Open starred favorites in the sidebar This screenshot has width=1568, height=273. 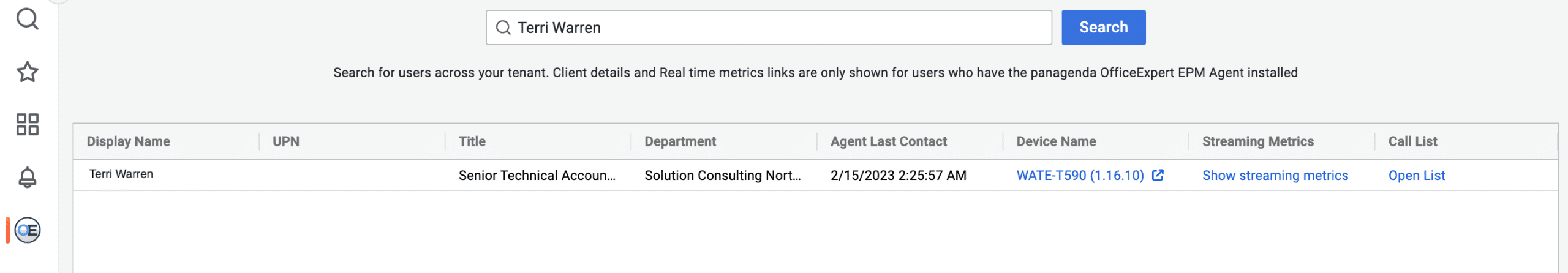pos(28,72)
